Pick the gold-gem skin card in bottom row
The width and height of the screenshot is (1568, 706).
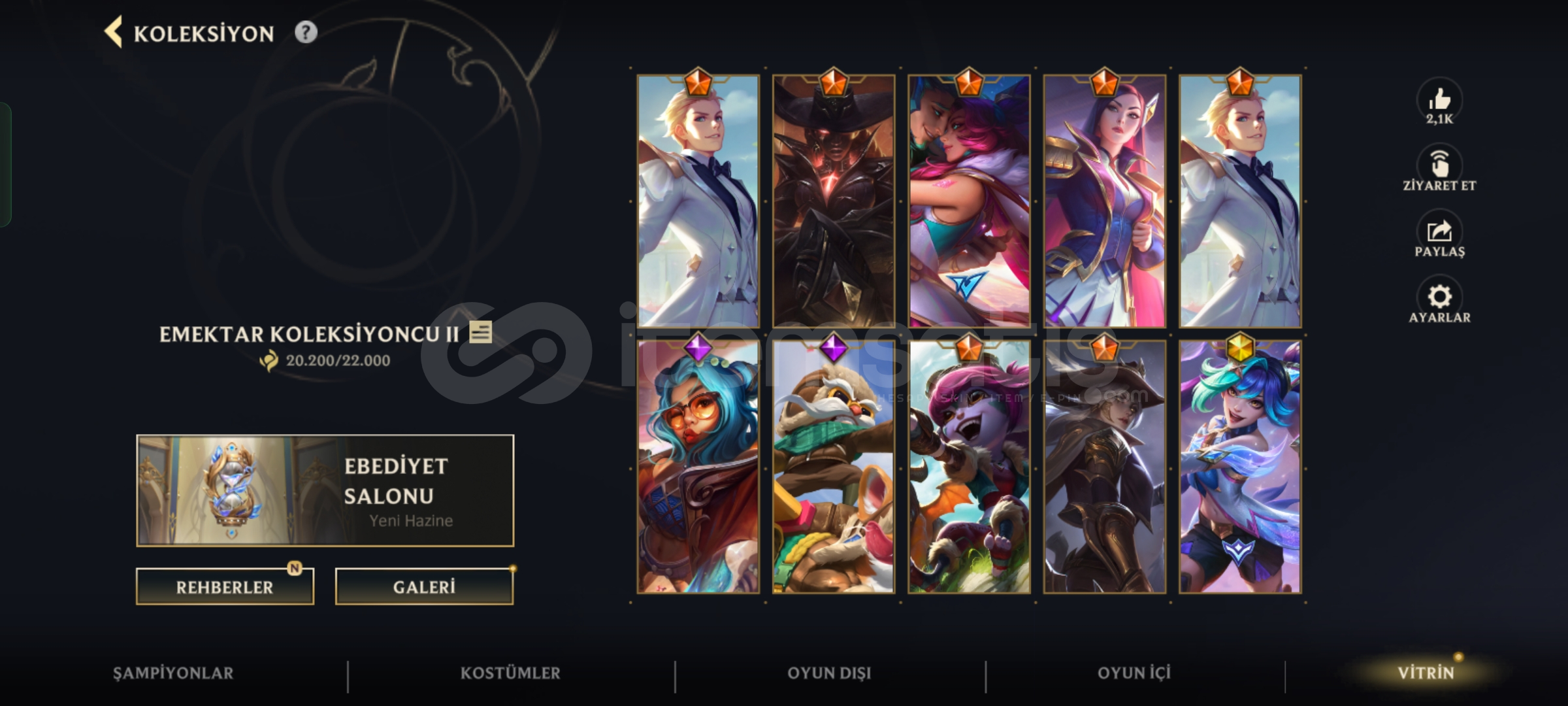[x=1240, y=466]
